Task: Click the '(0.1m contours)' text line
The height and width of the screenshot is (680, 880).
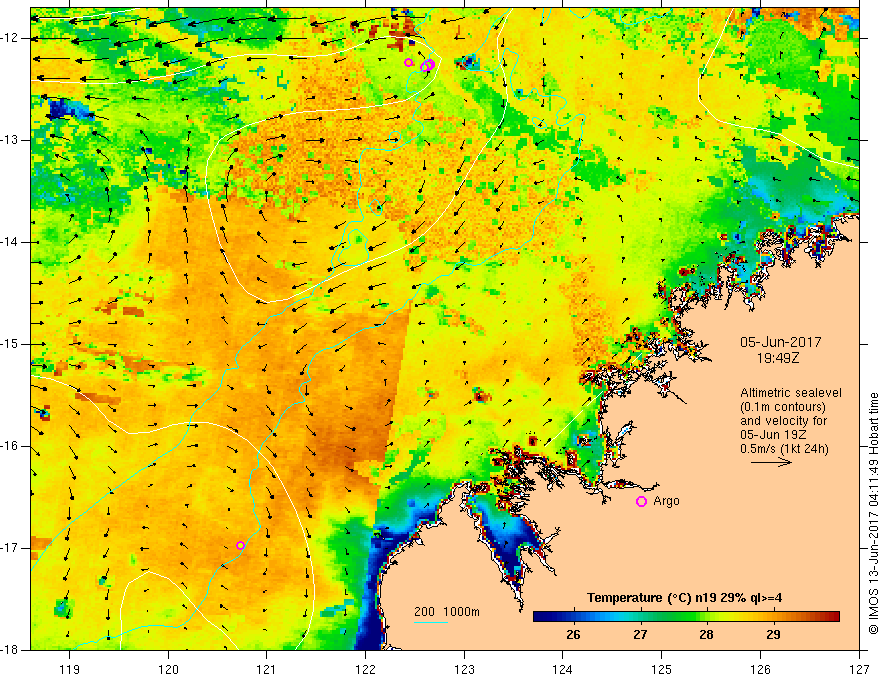Action: [x=783, y=407]
